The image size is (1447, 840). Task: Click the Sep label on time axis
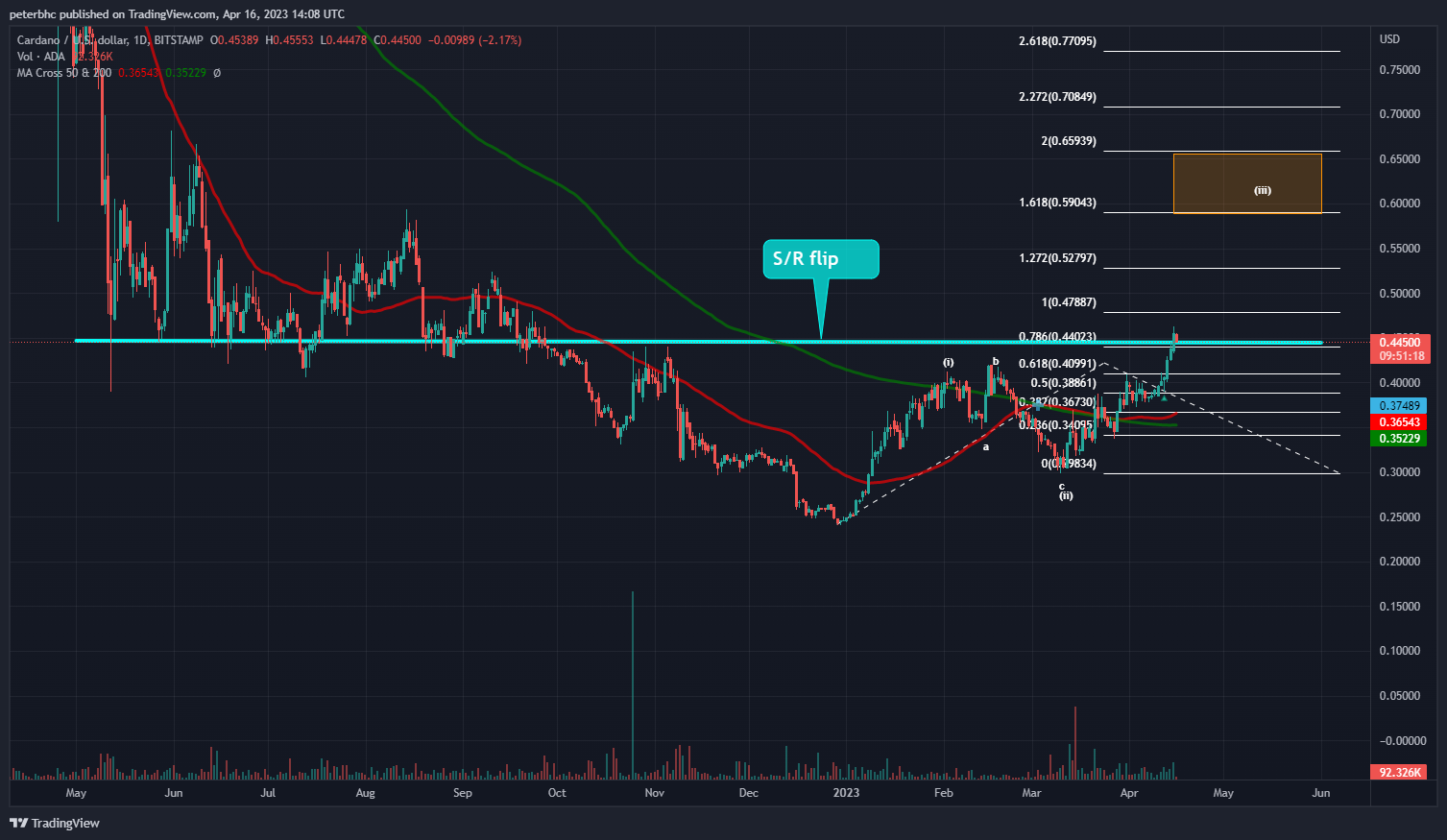click(463, 793)
